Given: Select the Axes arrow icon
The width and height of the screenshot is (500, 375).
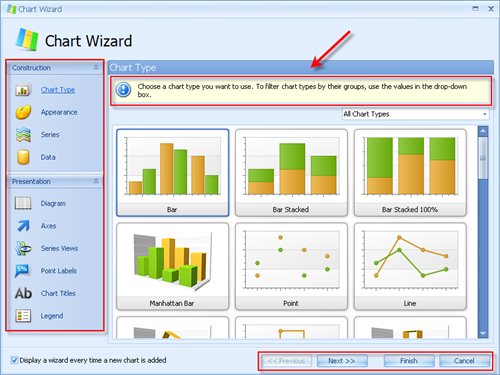Looking at the screenshot, I should point(23,226).
